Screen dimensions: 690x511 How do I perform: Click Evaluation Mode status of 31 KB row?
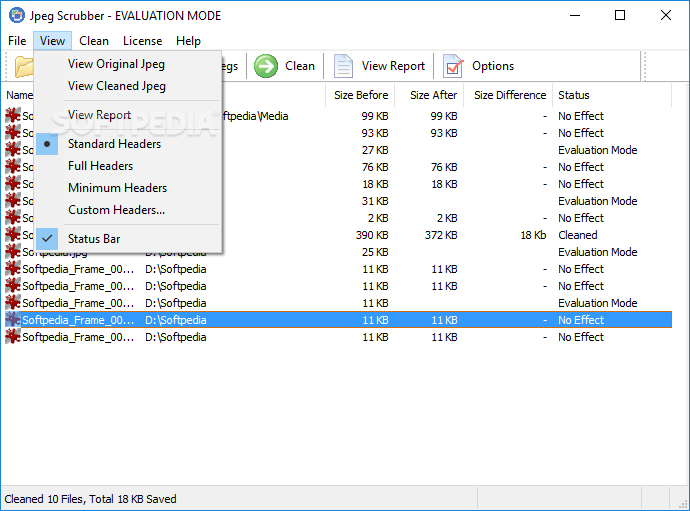598,201
